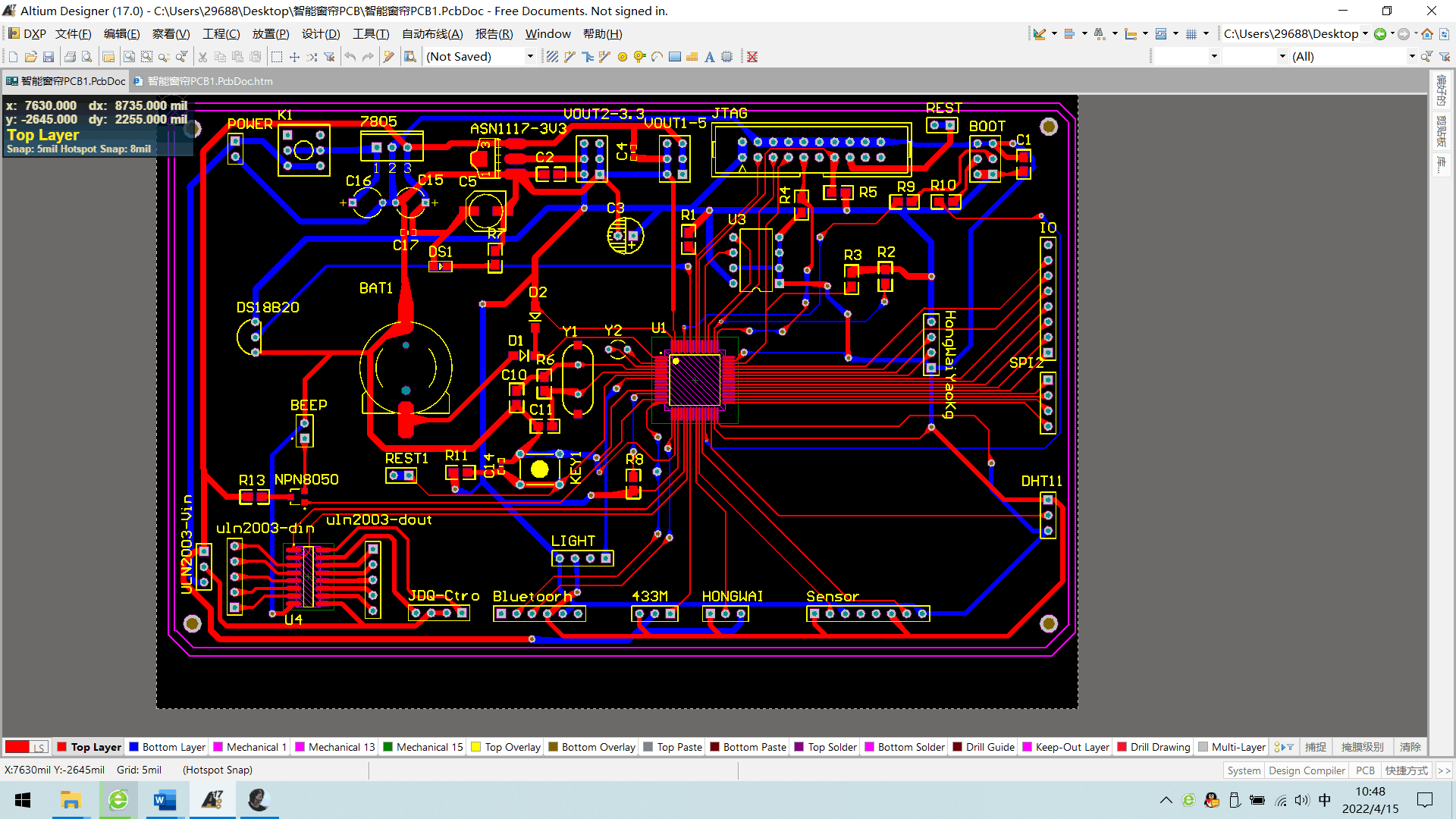Expand the layer tabs scroll control

(x=1283, y=747)
